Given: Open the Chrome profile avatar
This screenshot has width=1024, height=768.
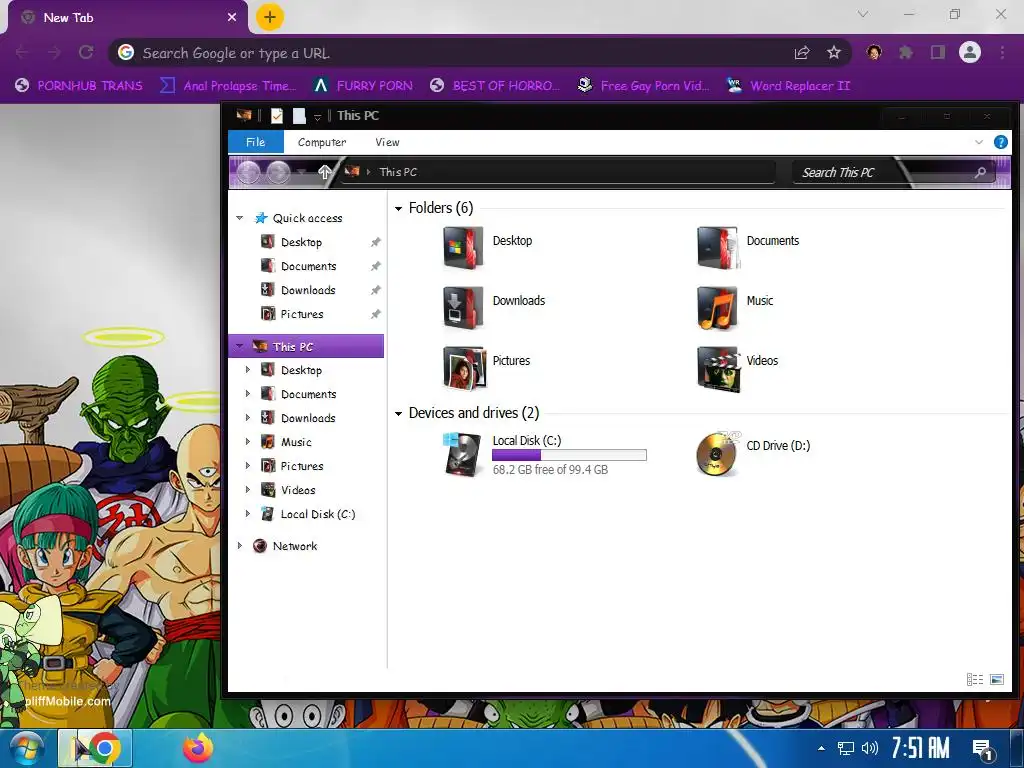Looking at the screenshot, I should click(x=970, y=52).
